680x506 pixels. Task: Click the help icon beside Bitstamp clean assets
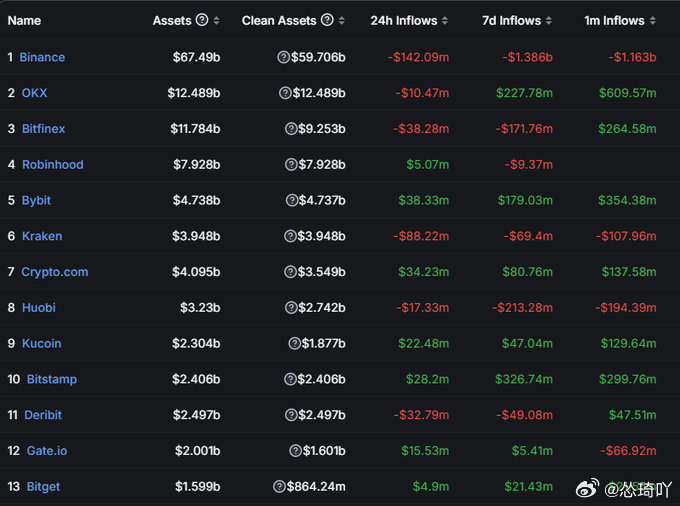click(x=290, y=379)
